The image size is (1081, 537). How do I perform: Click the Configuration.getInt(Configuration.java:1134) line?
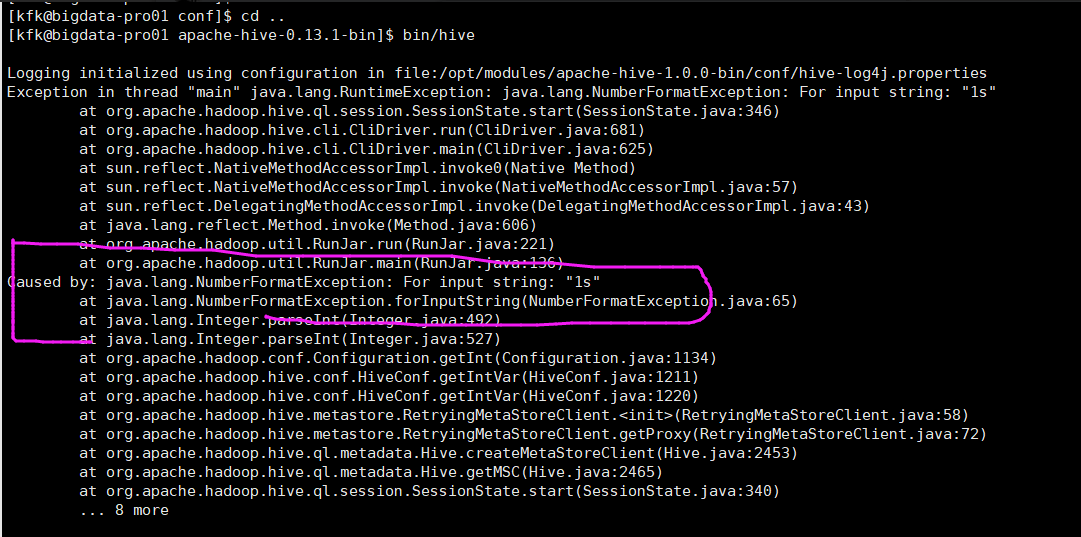[398, 358]
